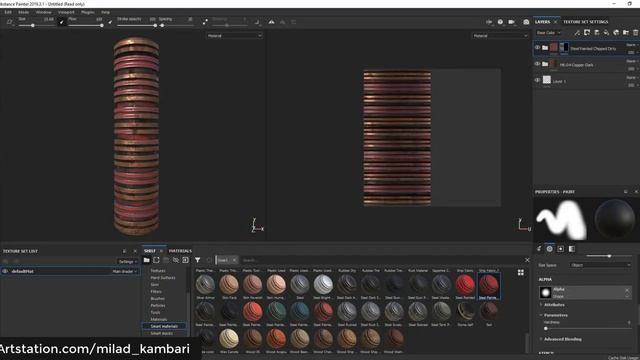Image resolution: width=640 pixels, height=360 pixels.
Task: Add a new paint layer
Action: tap(596, 33)
